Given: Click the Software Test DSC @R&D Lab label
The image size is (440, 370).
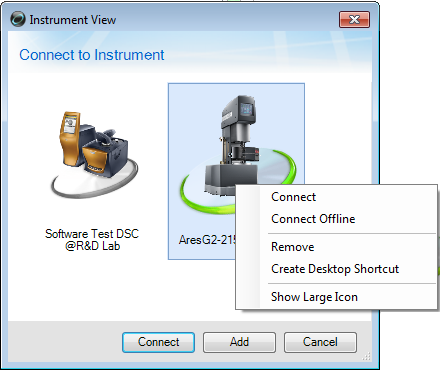Looking at the screenshot, I should tap(92, 240).
